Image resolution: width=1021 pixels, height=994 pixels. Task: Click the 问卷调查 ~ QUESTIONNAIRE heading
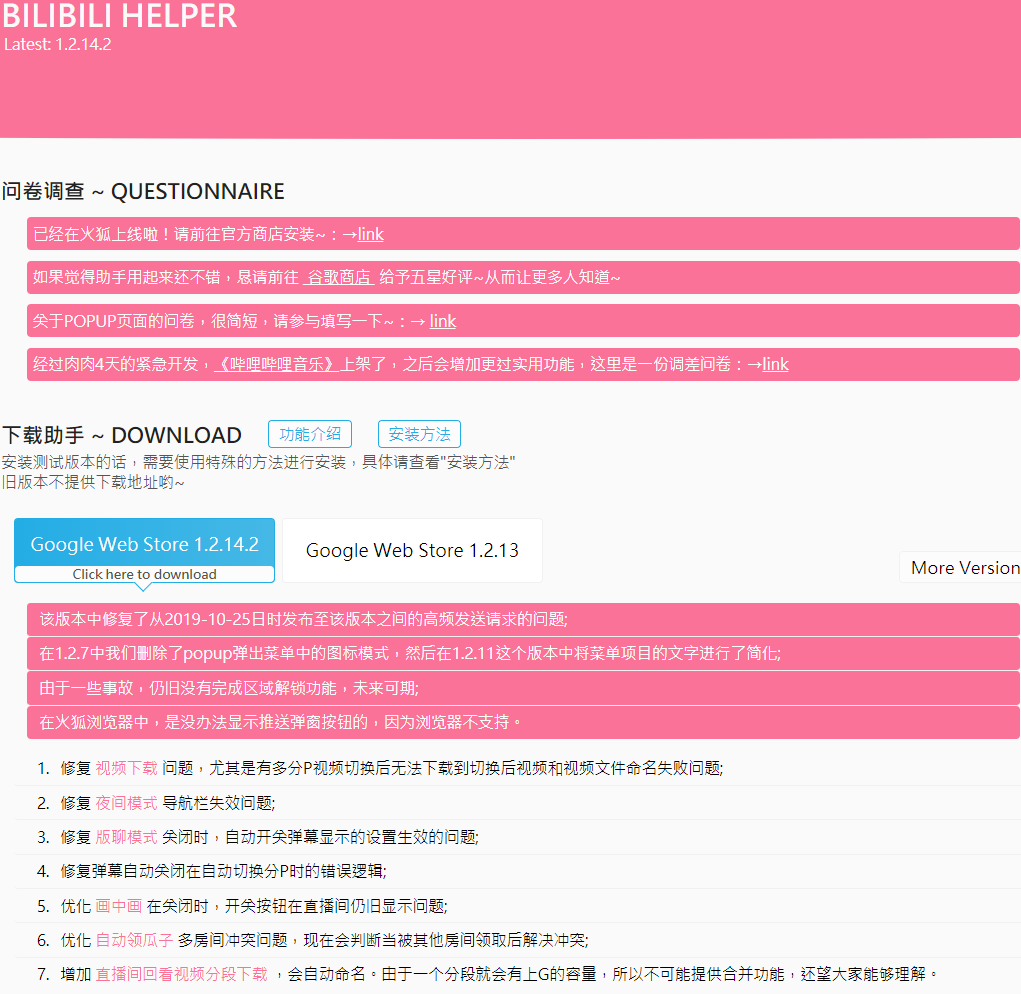coord(143,191)
